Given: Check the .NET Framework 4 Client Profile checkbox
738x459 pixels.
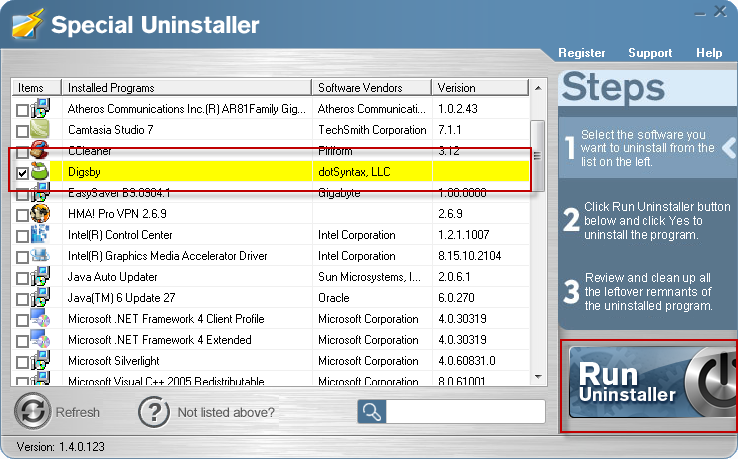Looking at the screenshot, I should [x=22, y=320].
